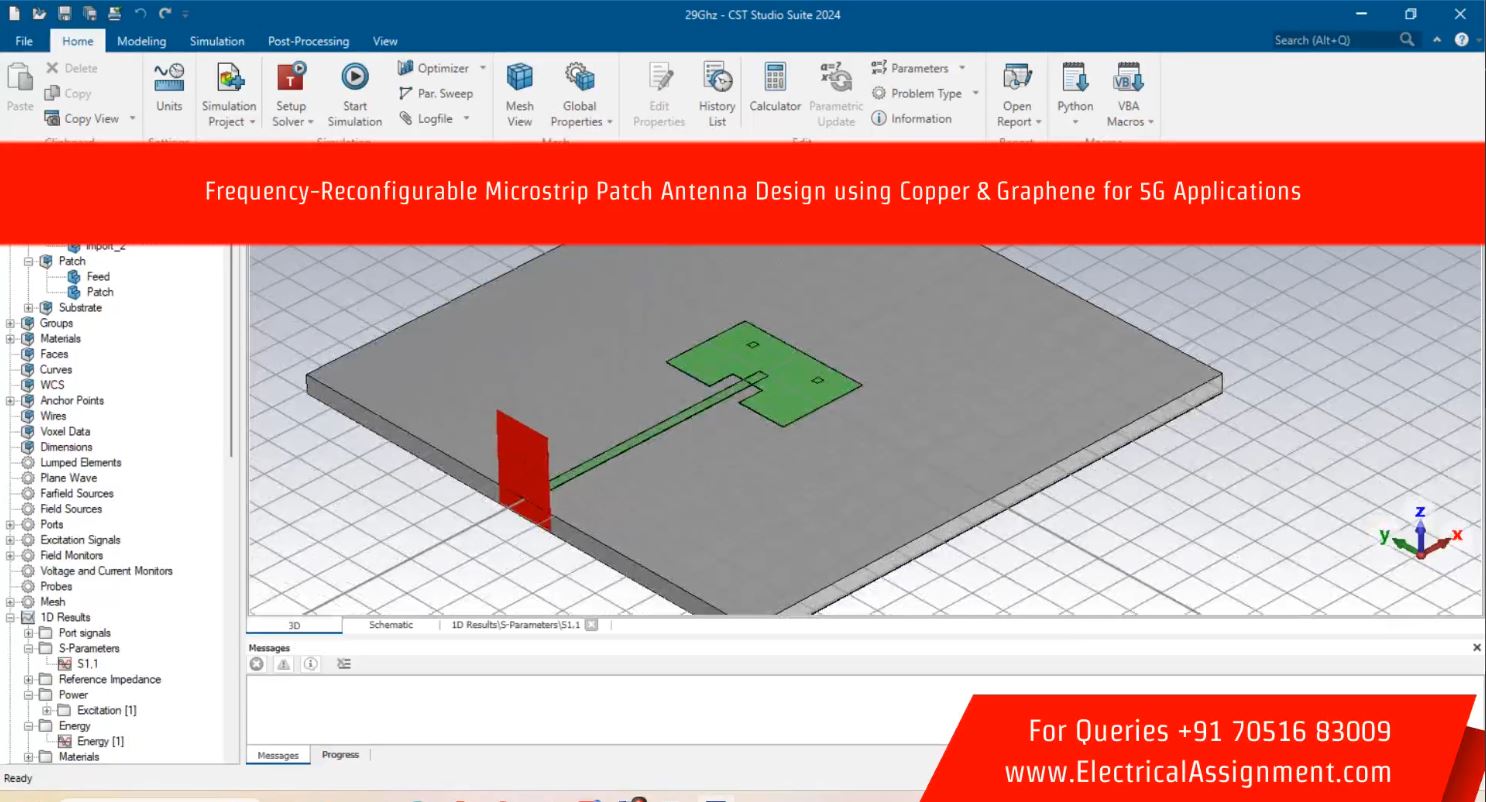Select S1,1 result in navigation tree
Screen dimensions: 1486x802
pyautogui.click(x=86, y=664)
